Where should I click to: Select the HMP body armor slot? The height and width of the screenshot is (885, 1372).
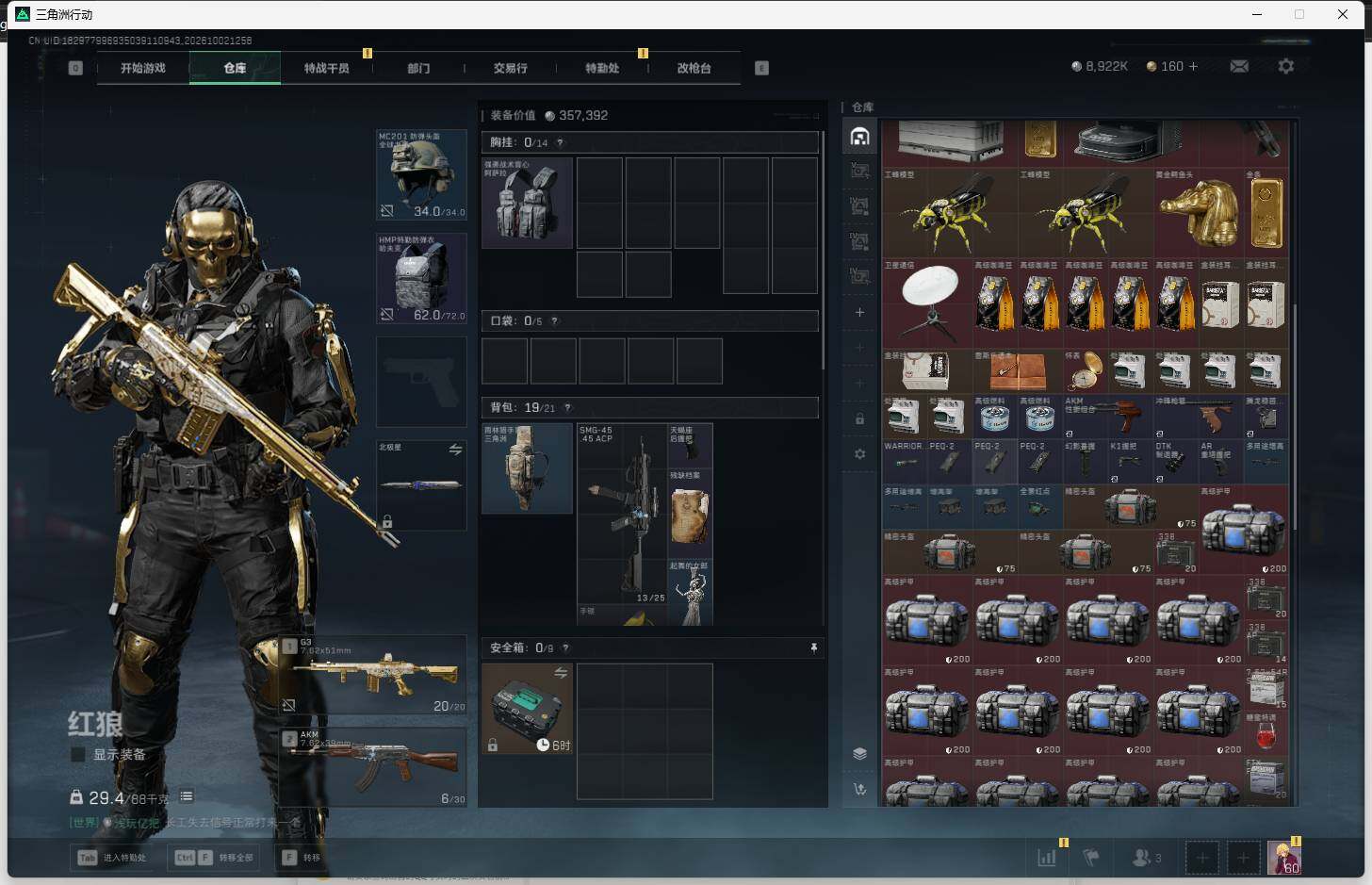[421, 279]
